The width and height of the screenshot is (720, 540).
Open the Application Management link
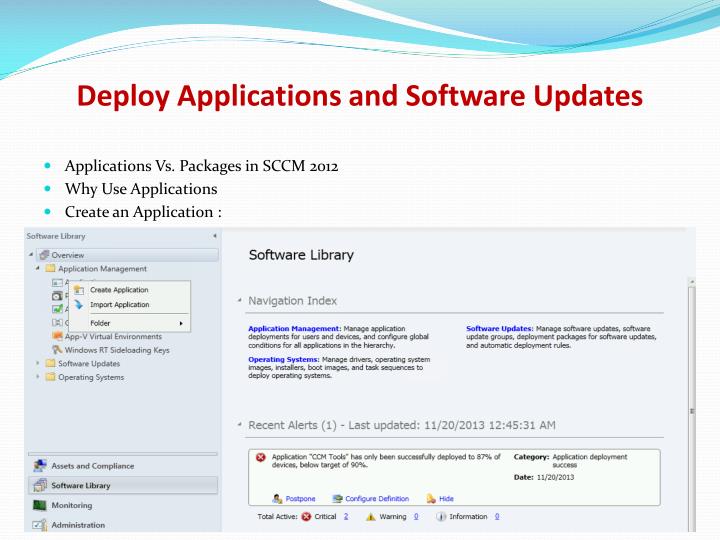point(294,329)
